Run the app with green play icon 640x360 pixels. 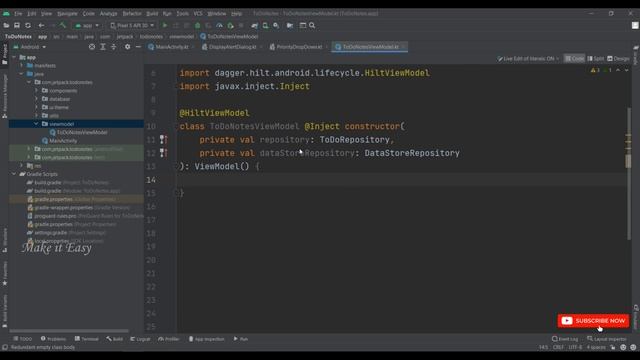point(165,25)
